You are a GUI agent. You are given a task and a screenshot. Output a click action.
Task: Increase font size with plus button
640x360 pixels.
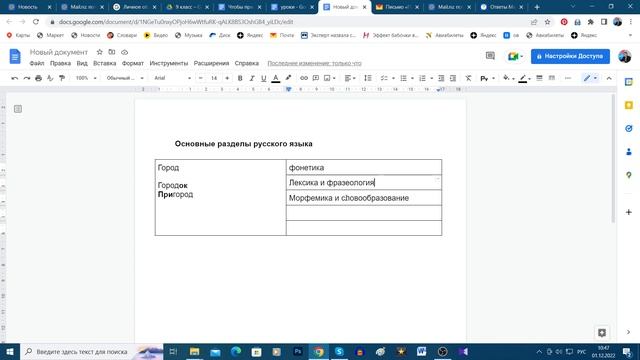(x=227, y=78)
